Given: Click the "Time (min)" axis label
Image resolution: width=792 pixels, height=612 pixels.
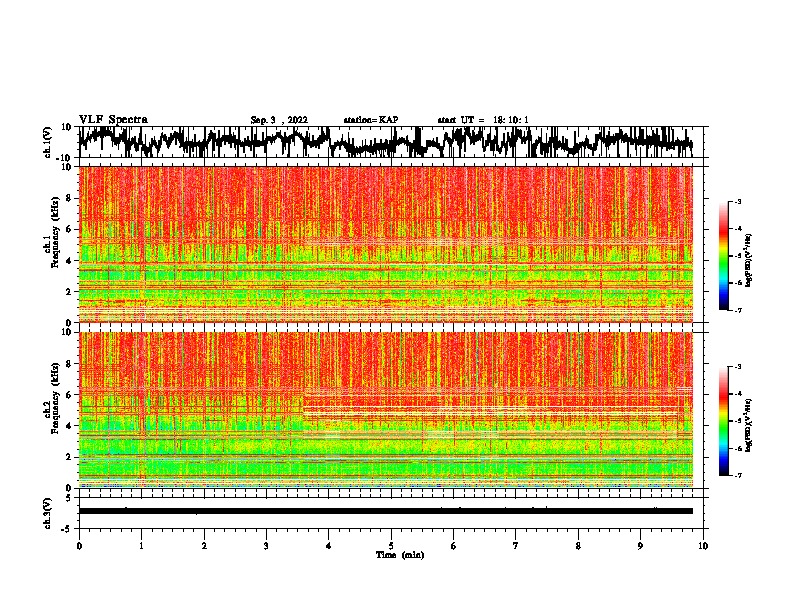Looking at the screenshot, I should [400, 555].
